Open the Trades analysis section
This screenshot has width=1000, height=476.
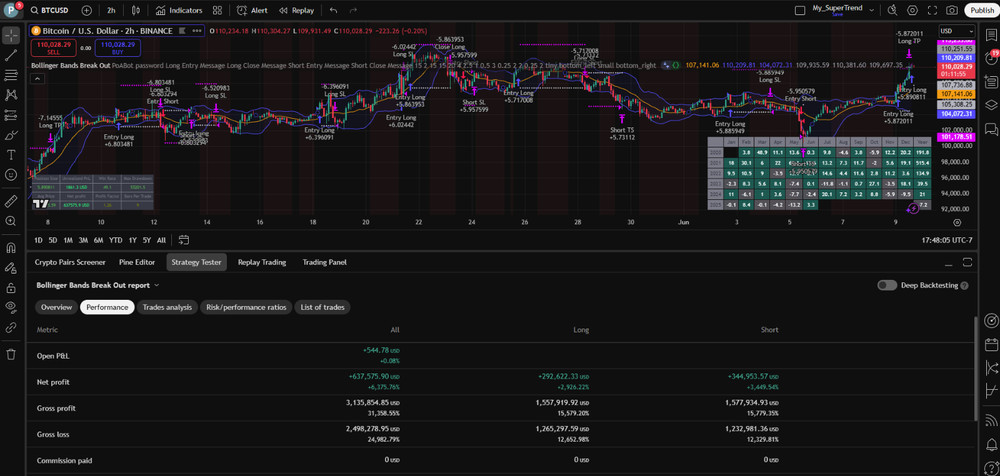click(x=167, y=308)
